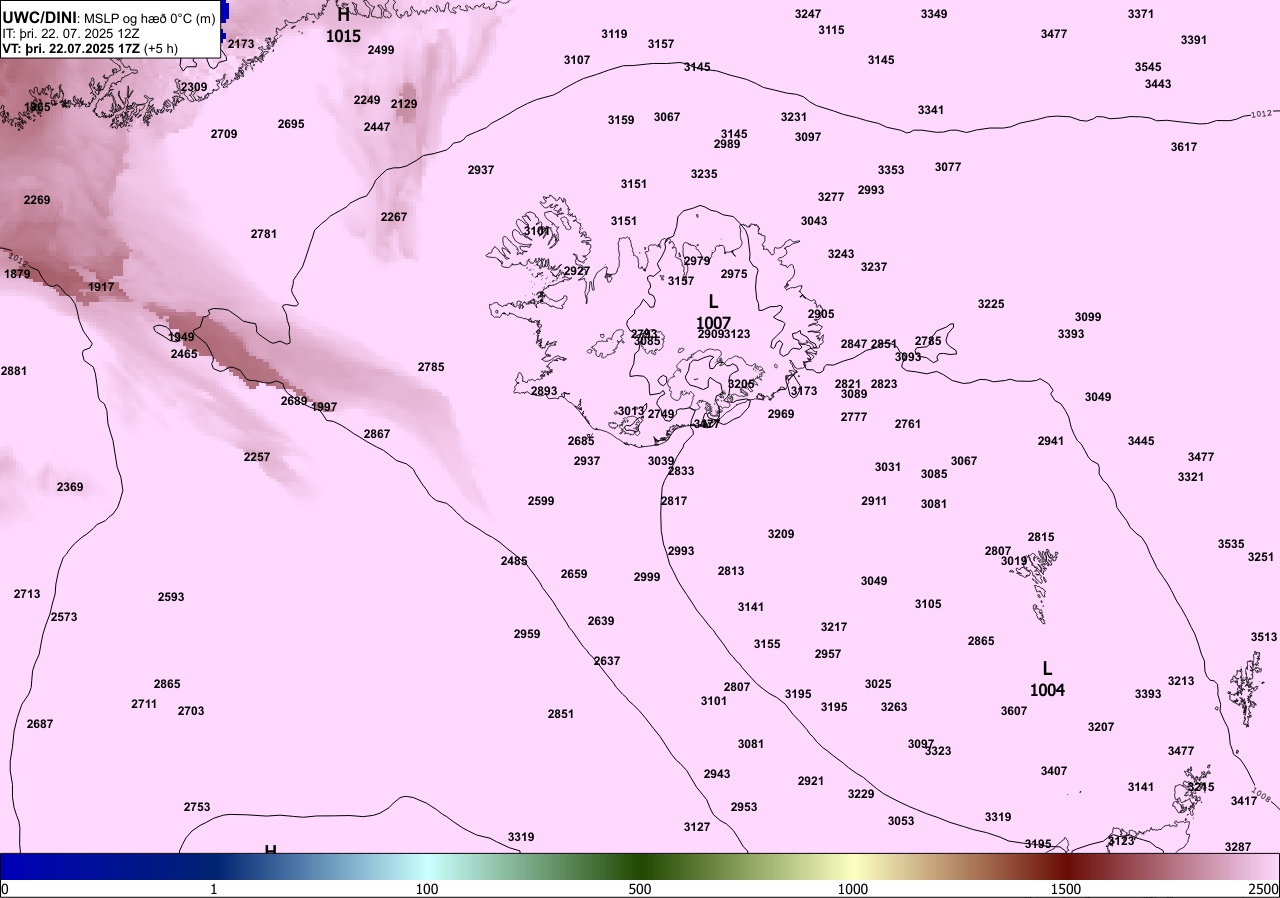Click the 2499 height value
Viewport: 1280px width, 898px height.
[x=381, y=50]
